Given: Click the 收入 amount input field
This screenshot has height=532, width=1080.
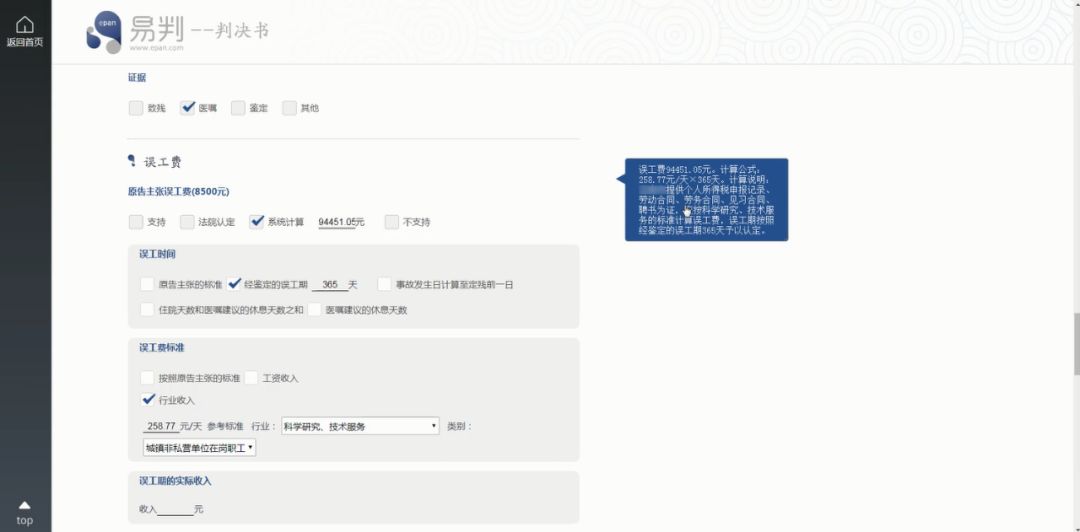Looking at the screenshot, I should click(x=176, y=509).
